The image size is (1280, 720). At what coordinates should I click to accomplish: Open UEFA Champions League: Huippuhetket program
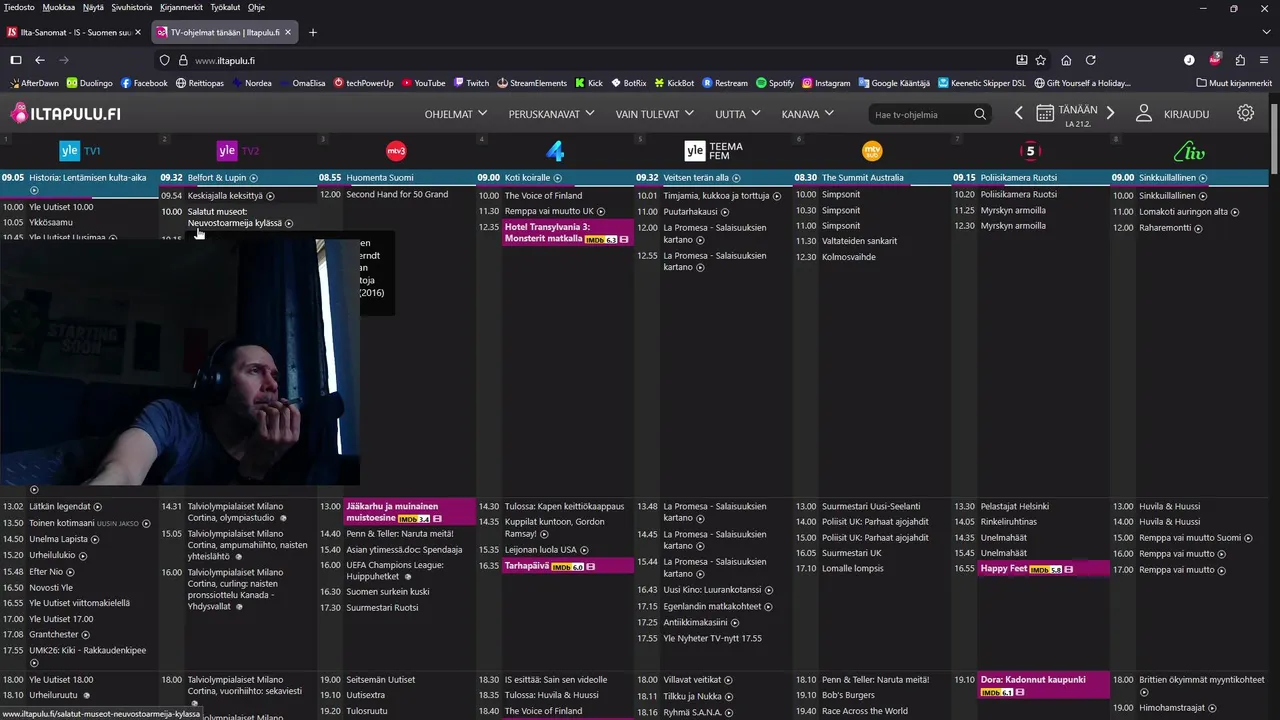[x=395, y=571]
